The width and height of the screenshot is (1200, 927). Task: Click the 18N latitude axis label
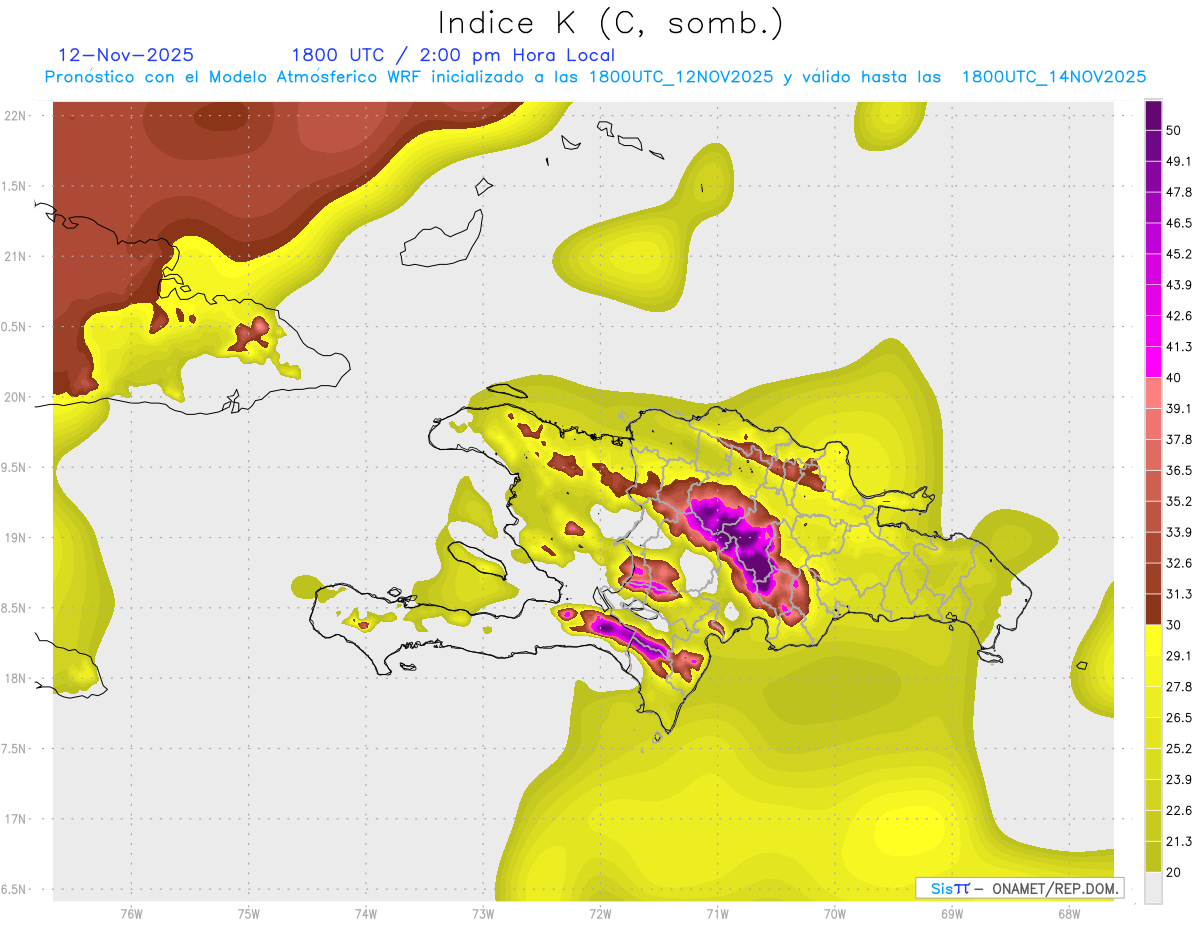point(15,679)
